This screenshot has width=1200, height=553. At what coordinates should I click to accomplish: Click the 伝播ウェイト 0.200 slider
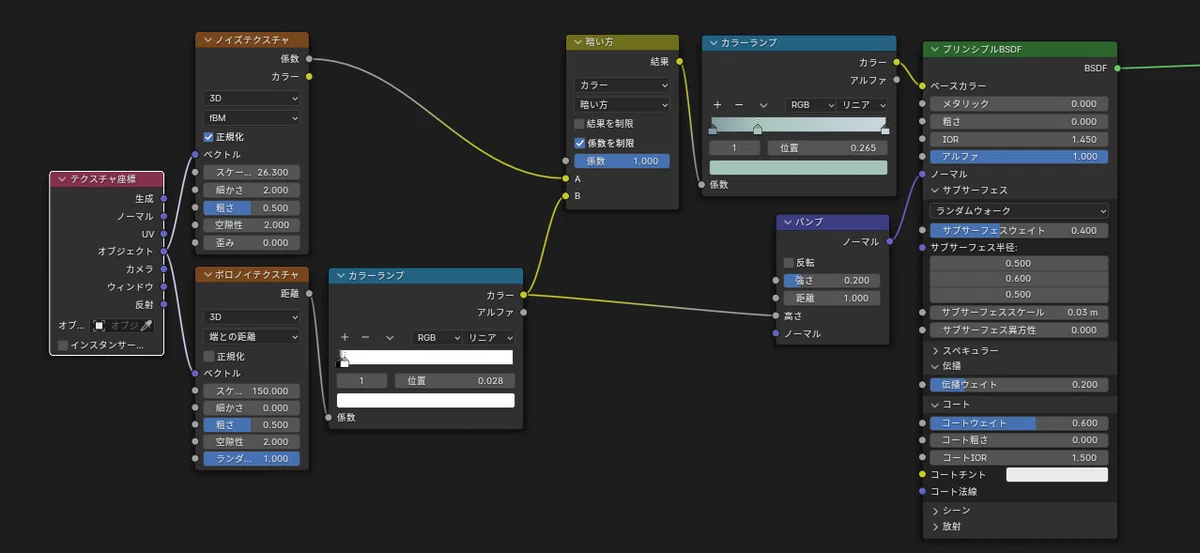tap(1019, 385)
